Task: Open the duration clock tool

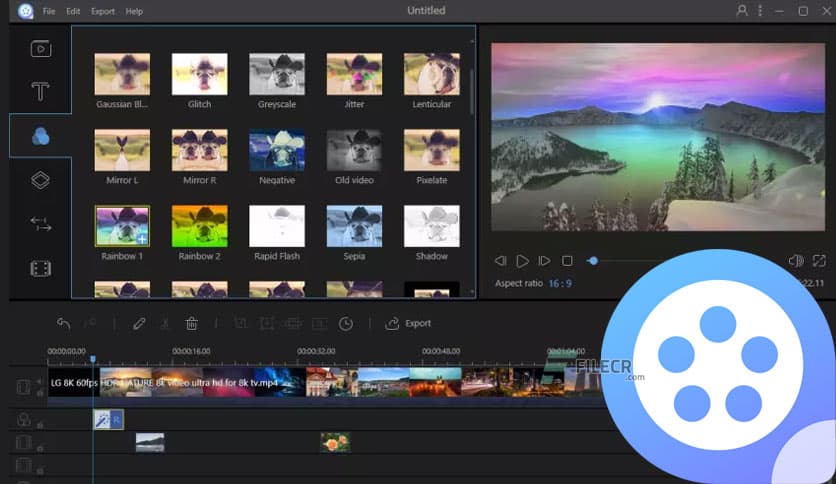Action: [x=346, y=324]
